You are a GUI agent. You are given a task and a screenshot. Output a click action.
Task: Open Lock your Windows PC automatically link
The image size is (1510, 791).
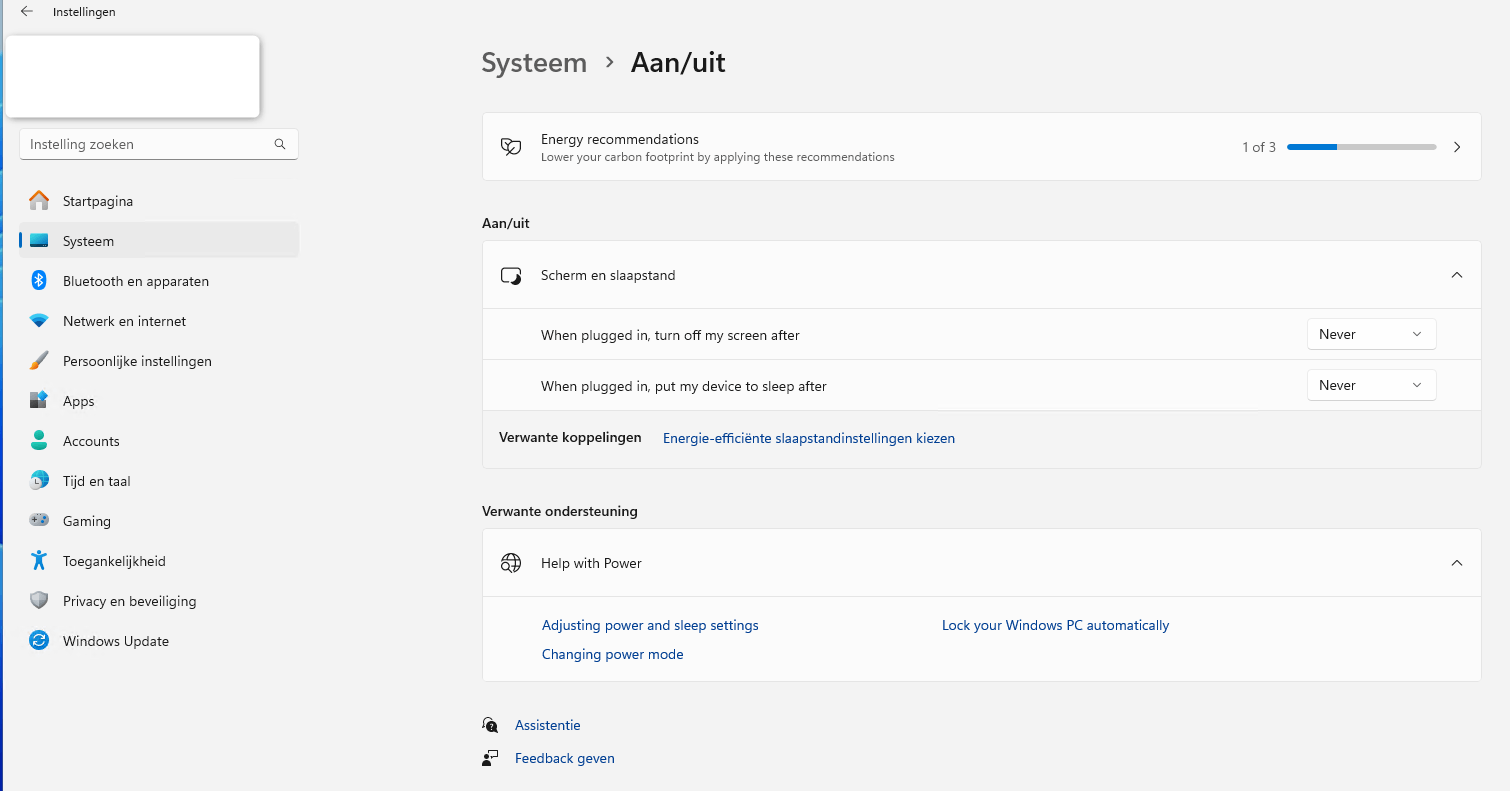click(1055, 625)
